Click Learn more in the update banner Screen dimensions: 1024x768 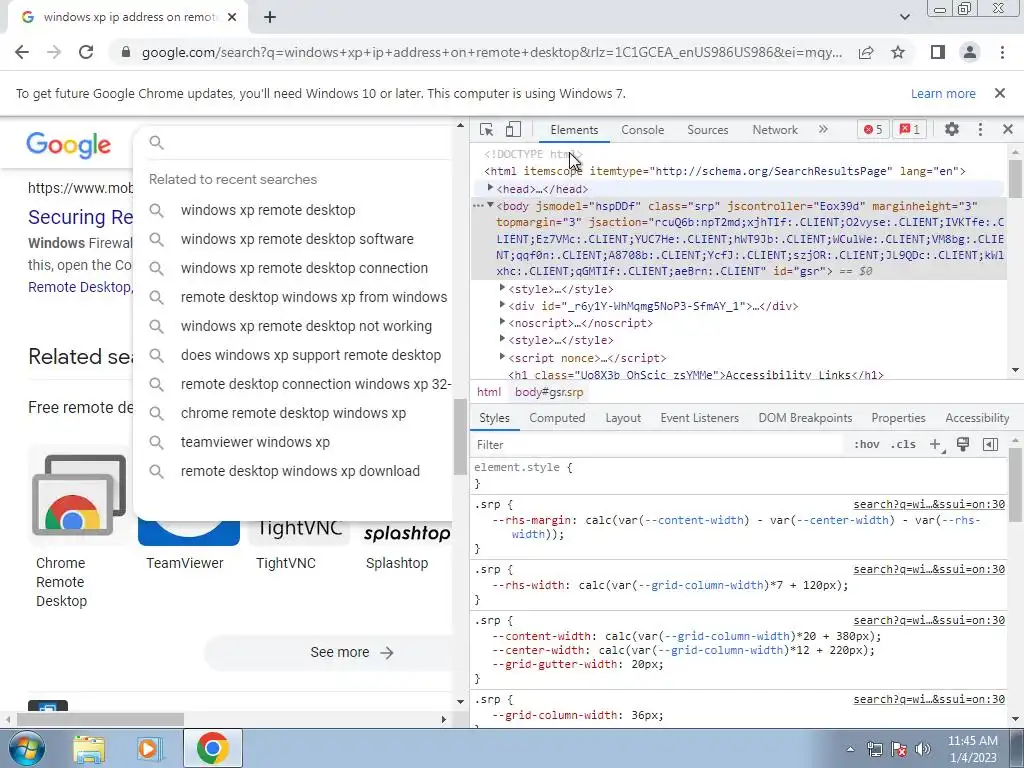coord(943,93)
